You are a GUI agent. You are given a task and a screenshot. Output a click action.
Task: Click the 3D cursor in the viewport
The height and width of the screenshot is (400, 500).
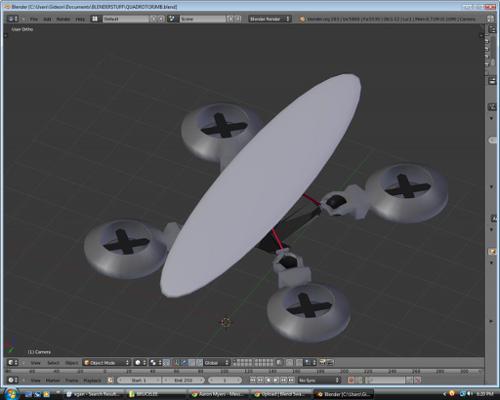tap(226, 322)
